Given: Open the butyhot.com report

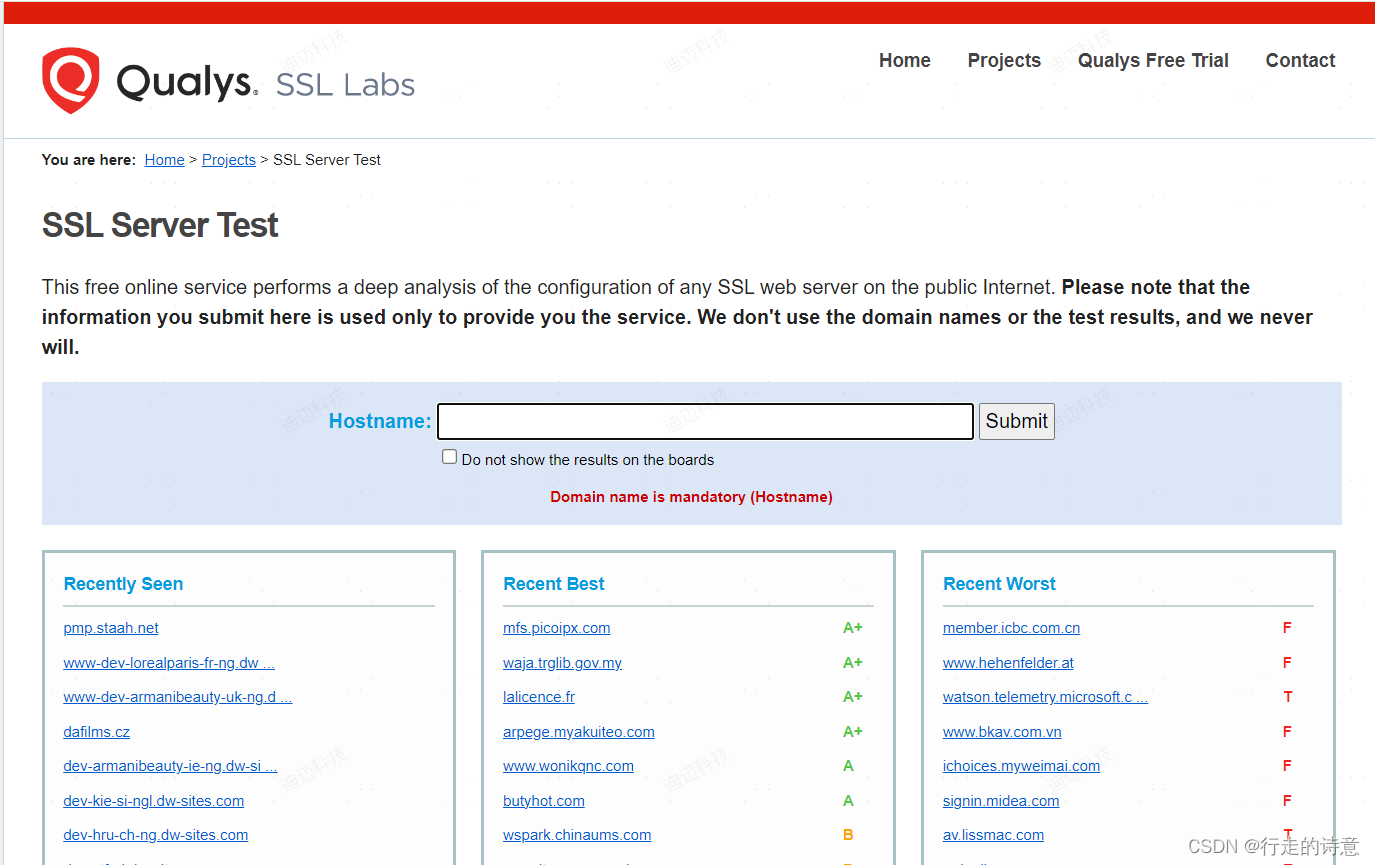Looking at the screenshot, I should point(543,800).
